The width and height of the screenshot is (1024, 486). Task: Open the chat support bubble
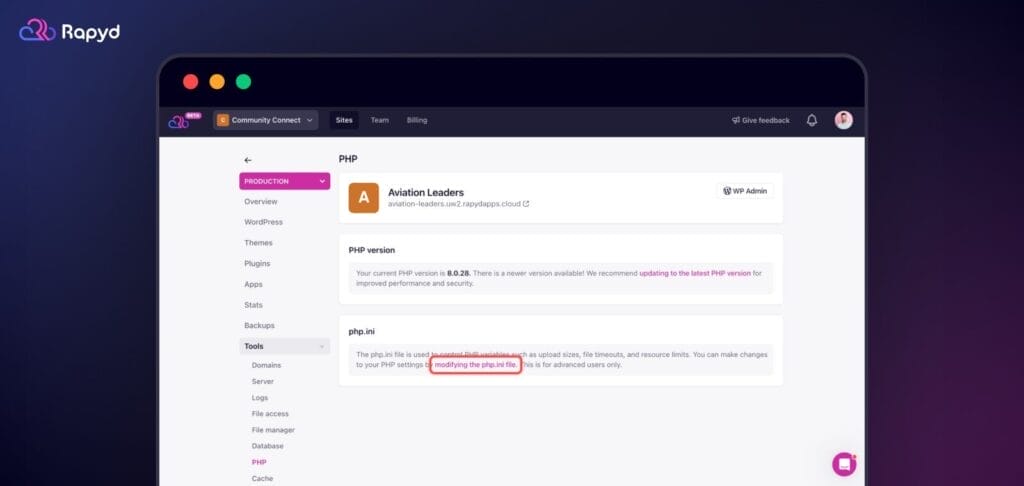point(844,464)
